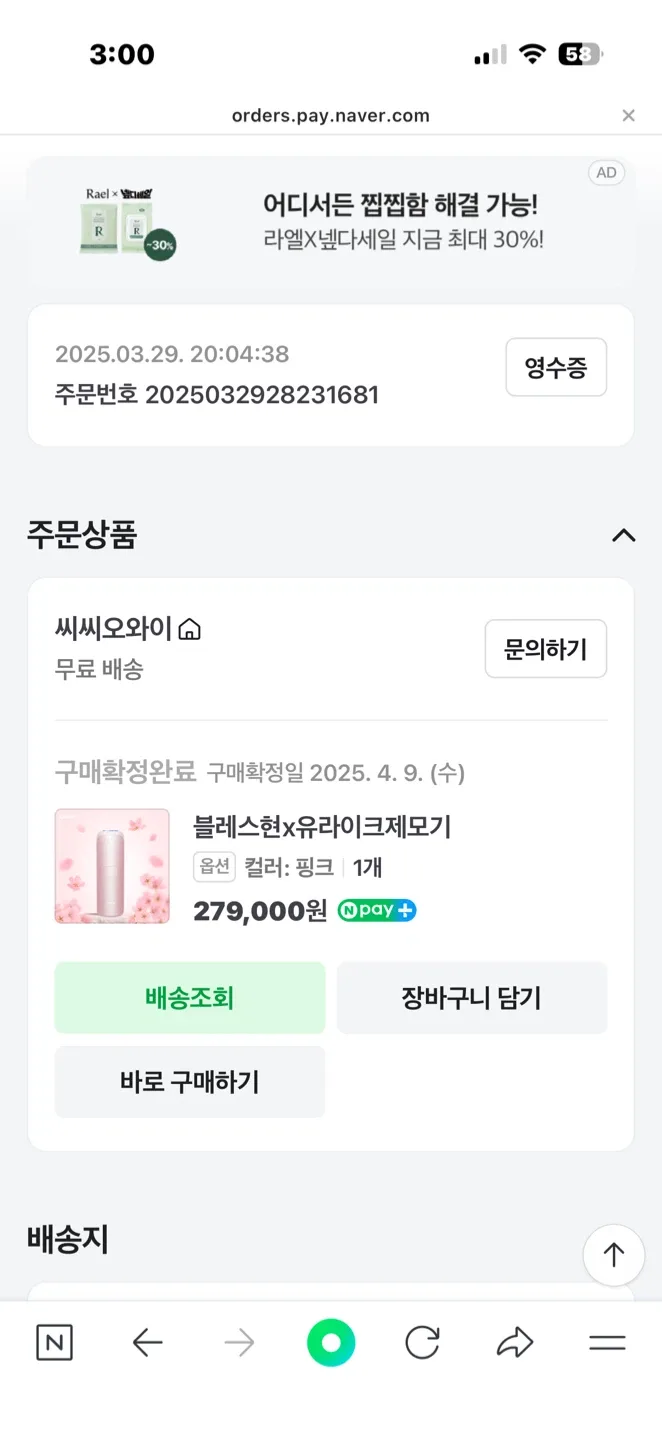Open the 씨씨오와이 store home icon

(189, 630)
